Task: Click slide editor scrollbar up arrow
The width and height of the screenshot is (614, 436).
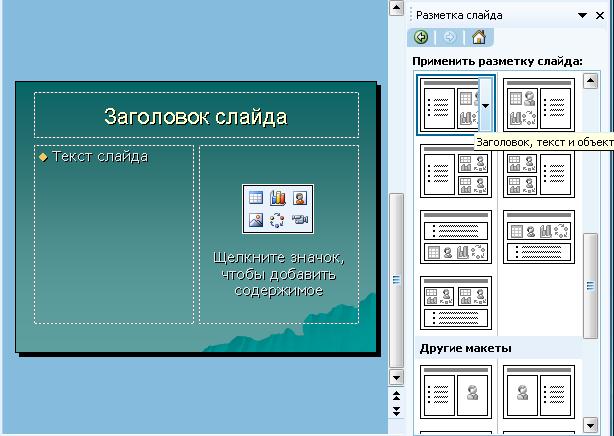Action: [x=396, y=7]
